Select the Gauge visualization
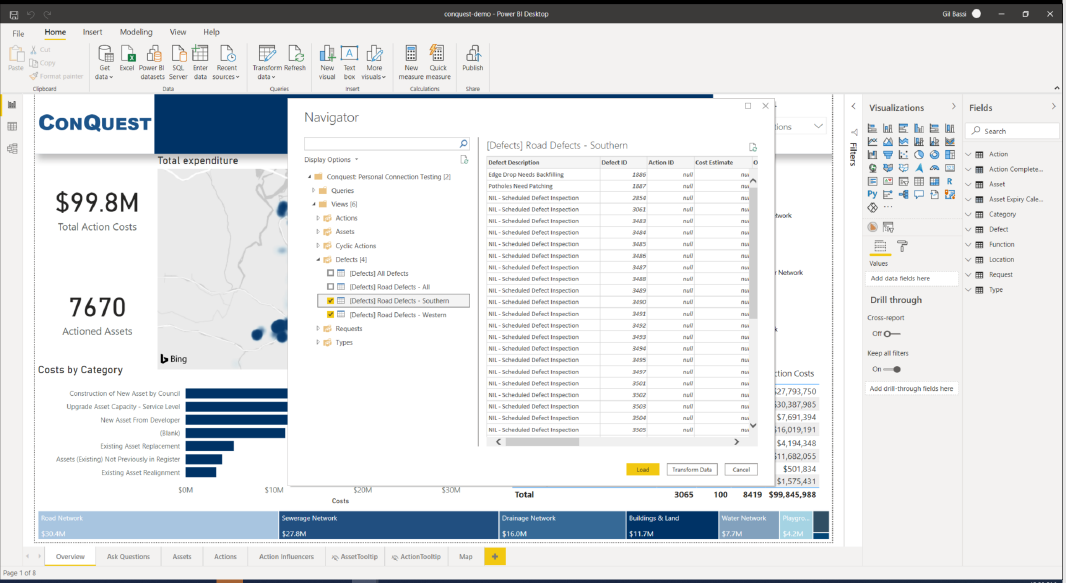This screenshot has width=1066, height=583. (x=935, y=168)
